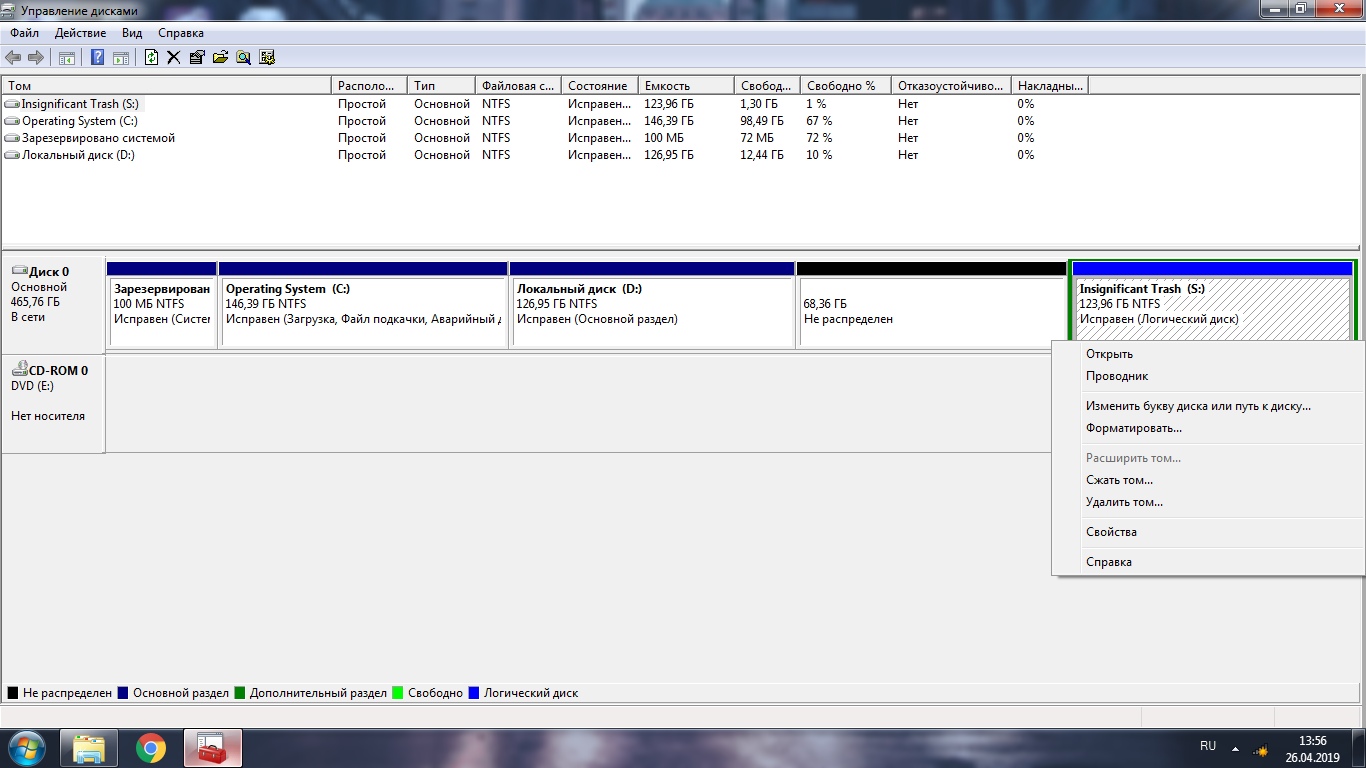Sort by the Том column header
The image size is (1366, 768).
pos(166,86)
